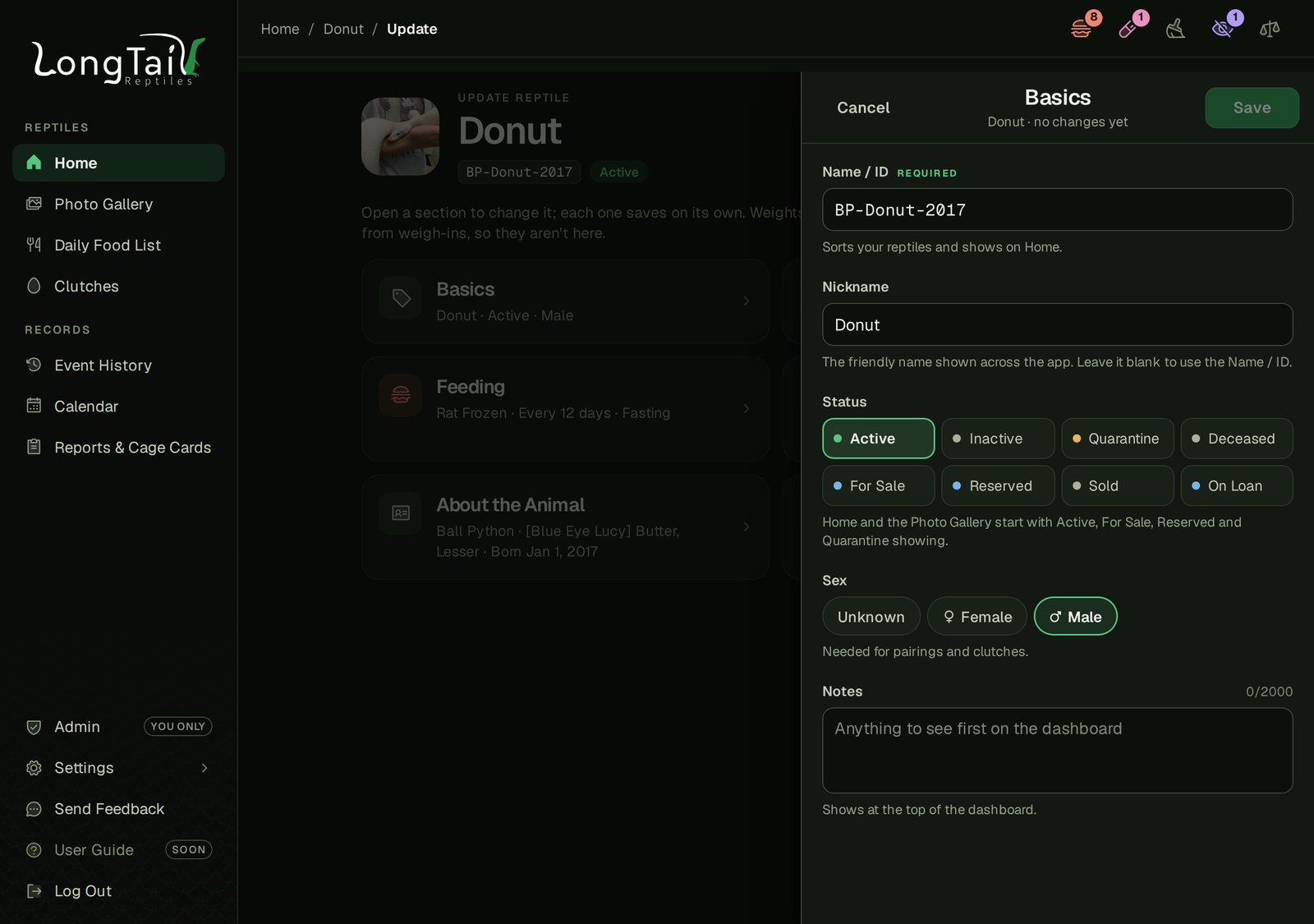Cancel the Basics panel
Viewport: 1314px width, 924px height.
pos(863,108)
